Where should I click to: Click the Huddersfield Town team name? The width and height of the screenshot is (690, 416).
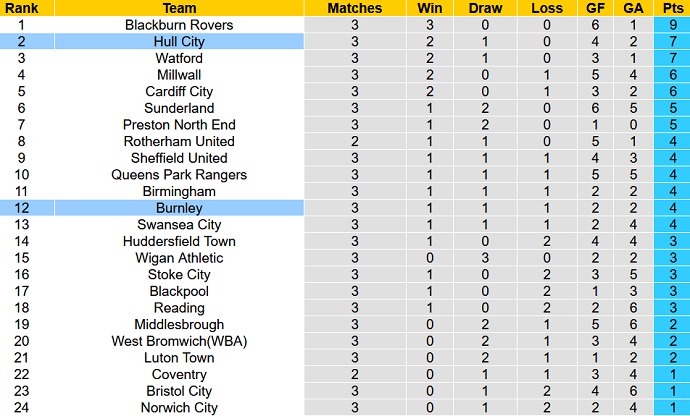(179, 241)
